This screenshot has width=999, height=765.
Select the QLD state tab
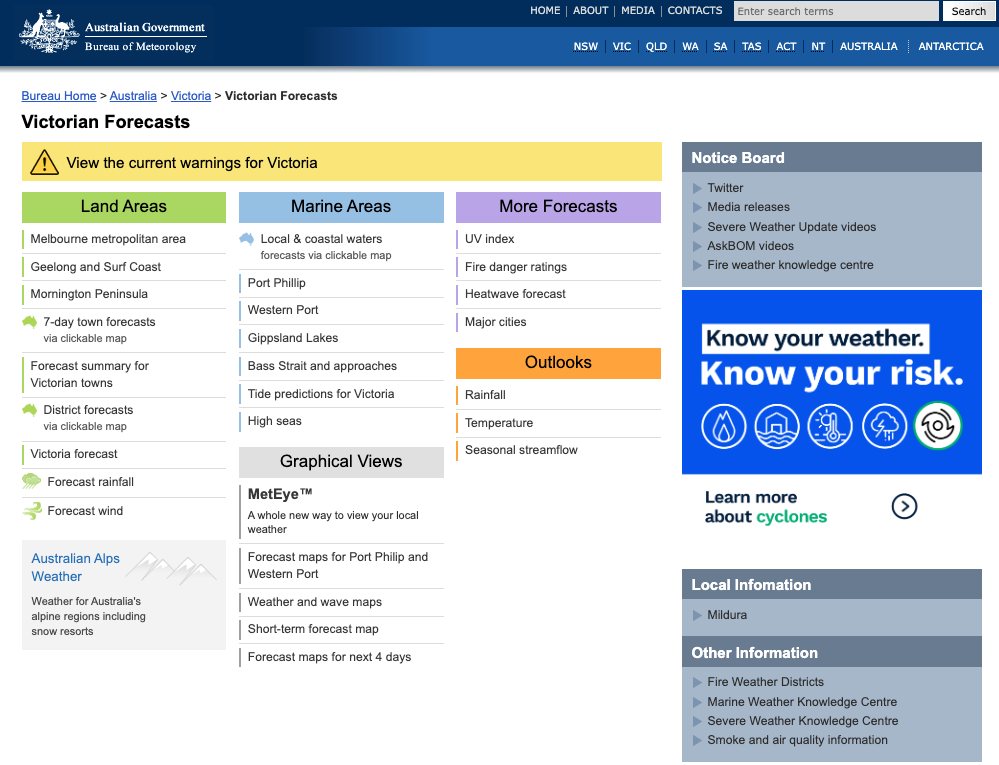click(x=656, y=46)
